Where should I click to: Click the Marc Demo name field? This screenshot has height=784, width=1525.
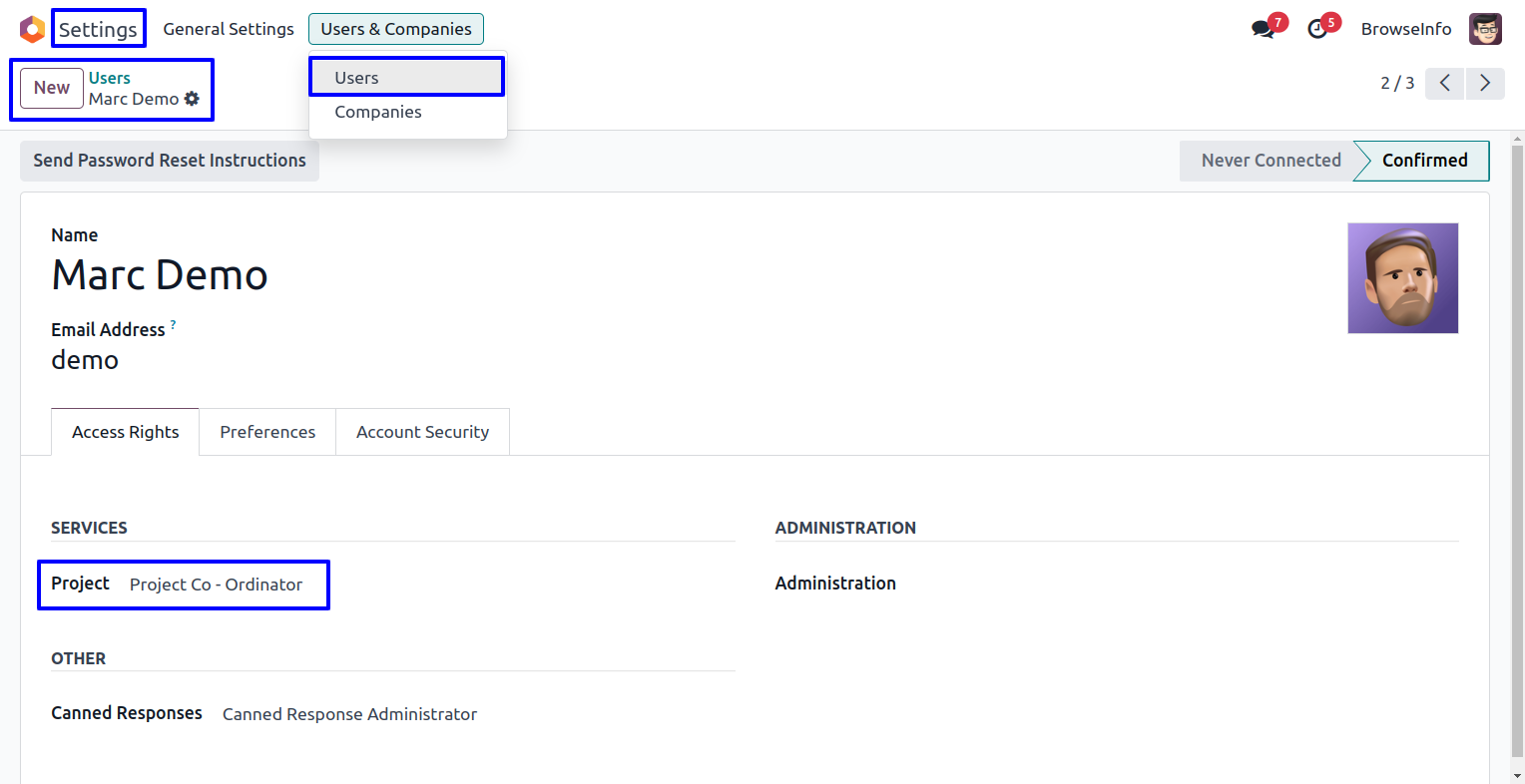pyautogui.click(x=160, y=275)
